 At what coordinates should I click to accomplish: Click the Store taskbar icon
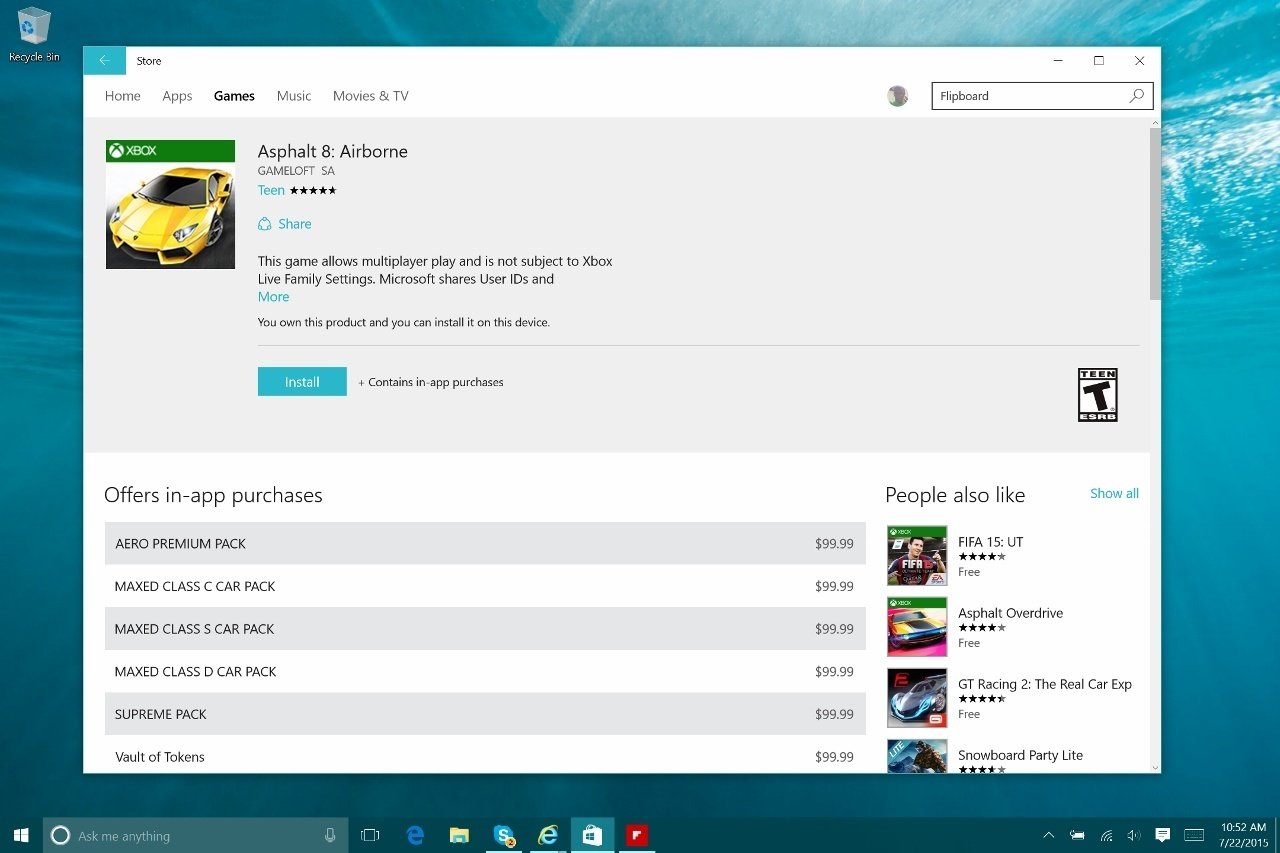(592, 835)
